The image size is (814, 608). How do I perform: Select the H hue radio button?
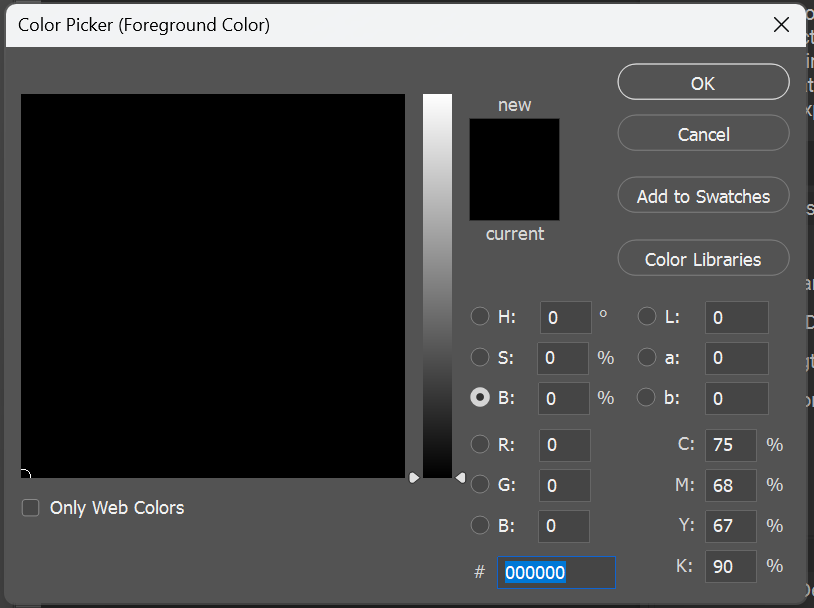click(480, 317)
